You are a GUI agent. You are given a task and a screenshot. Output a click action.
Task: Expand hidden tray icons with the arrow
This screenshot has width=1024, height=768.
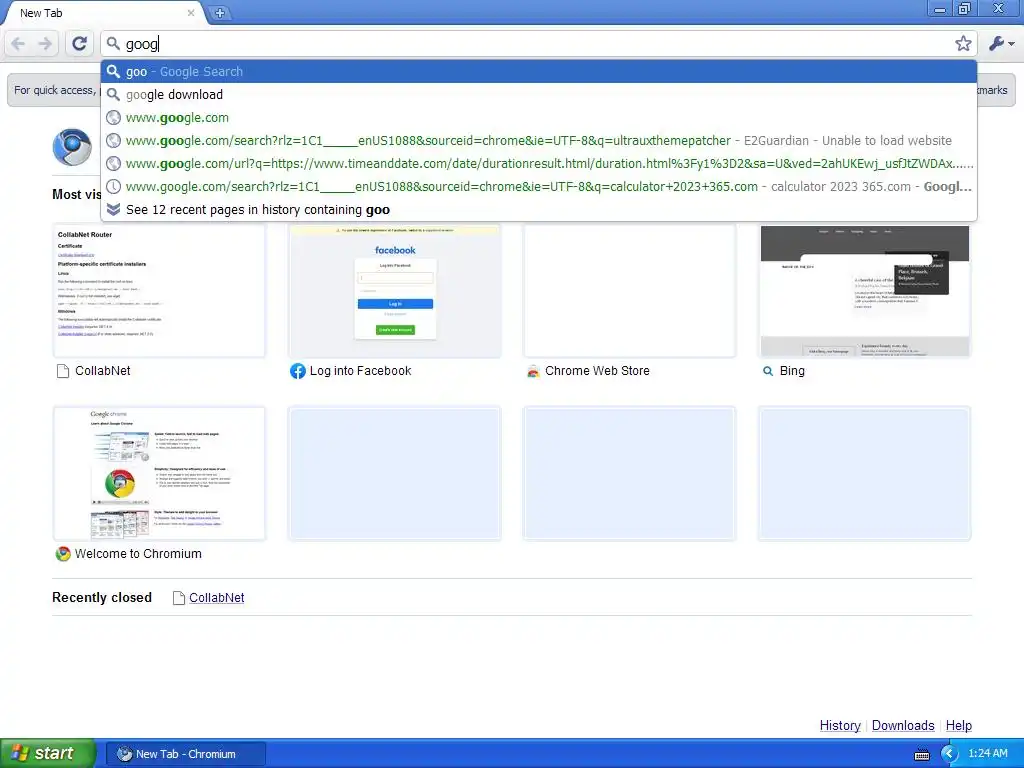pos(949,754)
